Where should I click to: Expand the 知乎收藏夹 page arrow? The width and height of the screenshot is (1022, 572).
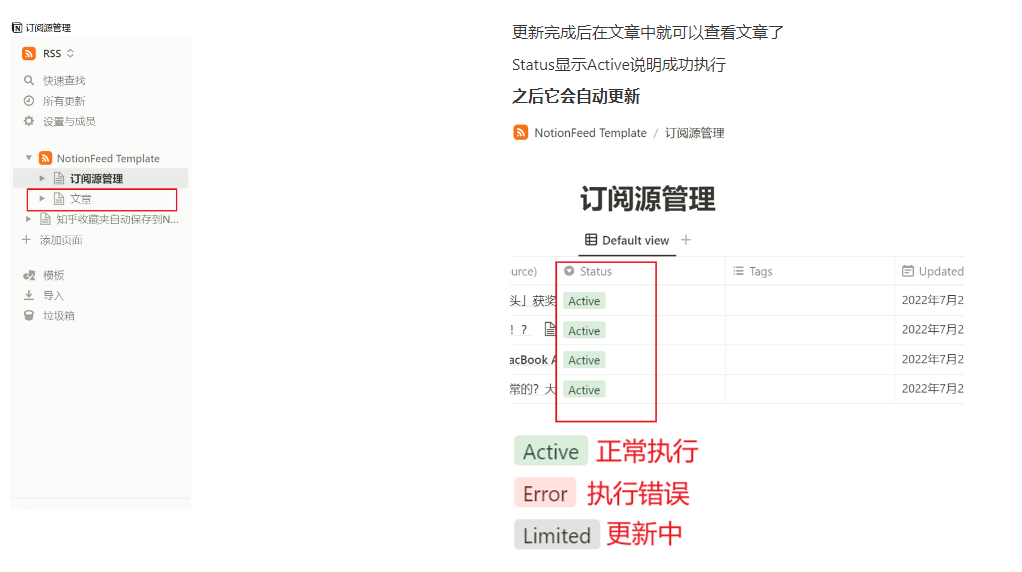tap(29, 219)
